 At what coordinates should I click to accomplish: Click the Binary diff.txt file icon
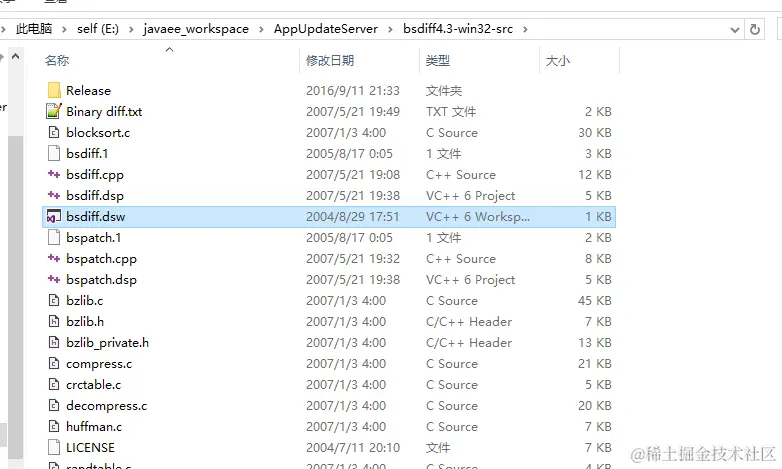tap(54, 111)
